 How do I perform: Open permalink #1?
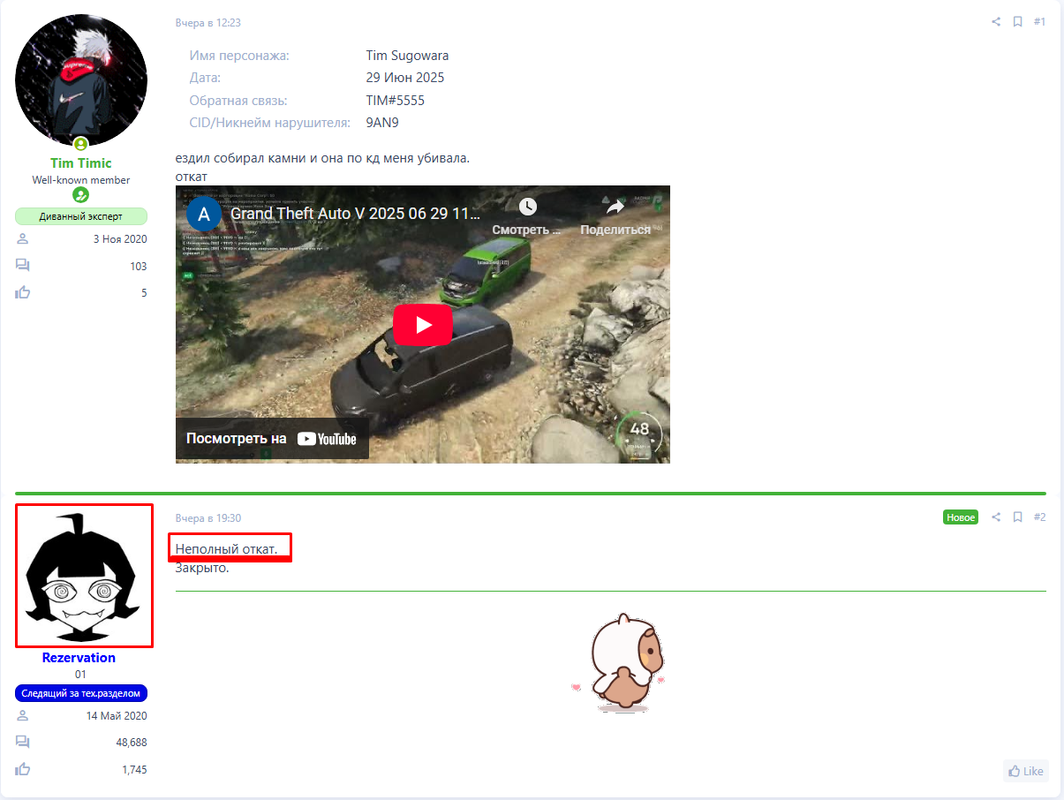click(x=1039, y=22)
